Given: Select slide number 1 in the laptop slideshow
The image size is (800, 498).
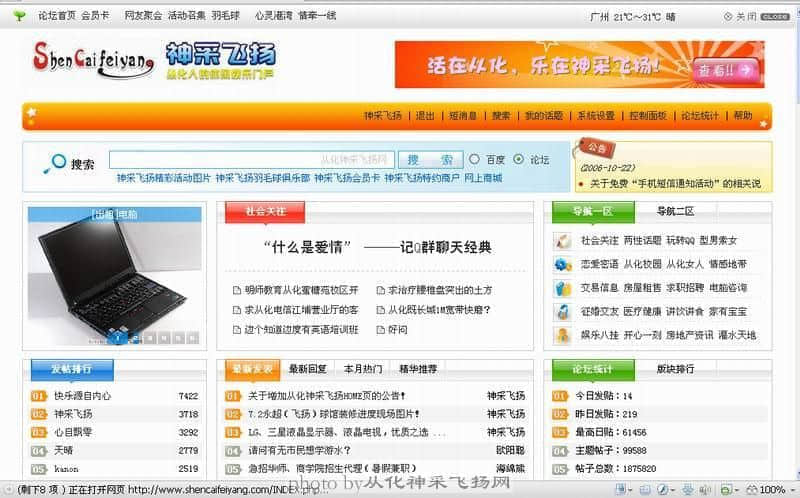Looking at the screenshot, I should pos(117,338).
